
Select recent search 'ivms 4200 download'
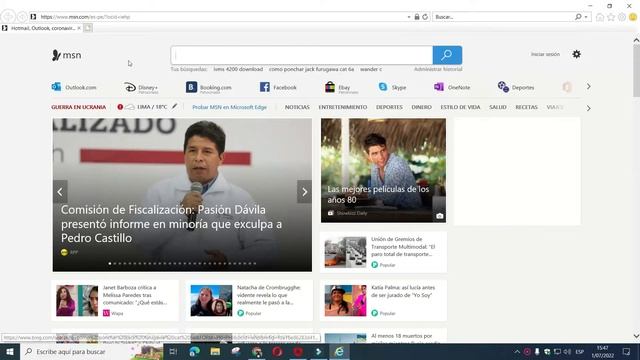click(238, 69)
